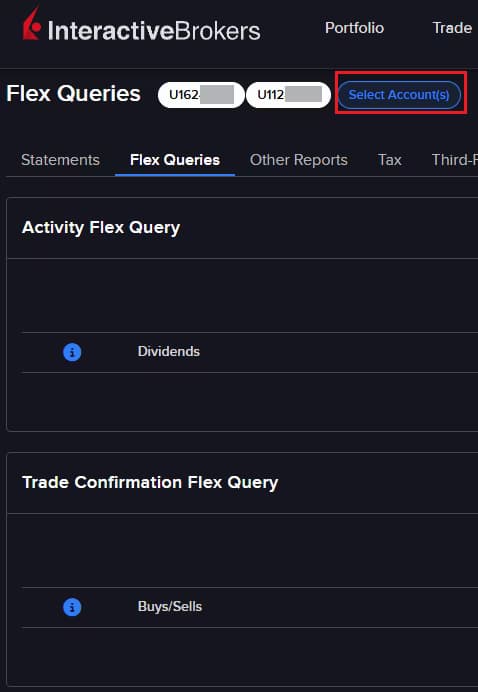478x692 pixels.
Task: Open info icon beside Buys/Sells query
Action: click(x=72, y=607)
